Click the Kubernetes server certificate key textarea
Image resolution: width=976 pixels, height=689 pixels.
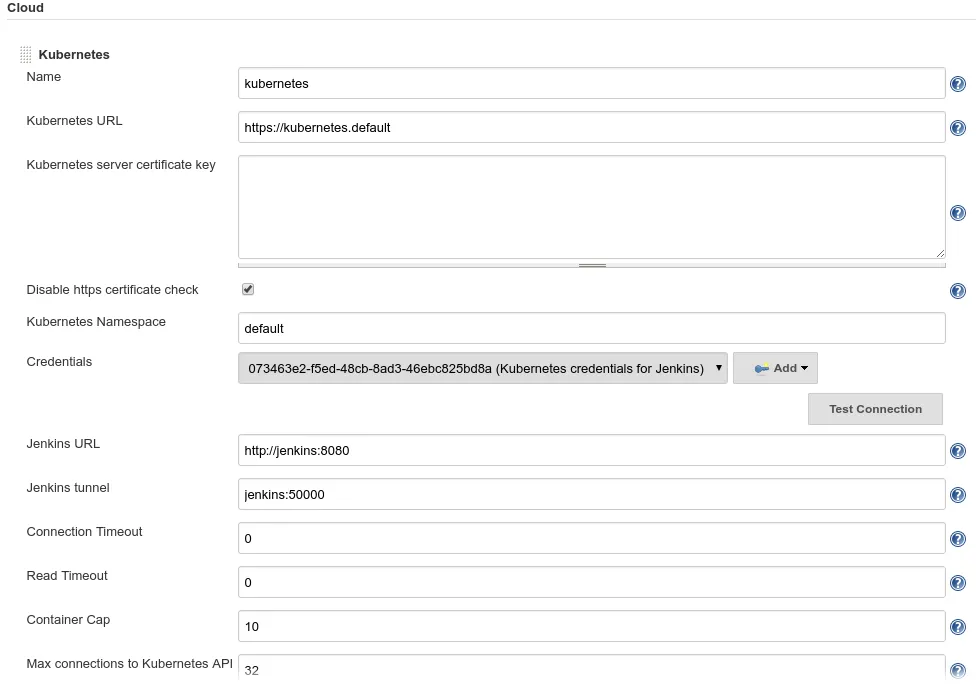point(591,207)
